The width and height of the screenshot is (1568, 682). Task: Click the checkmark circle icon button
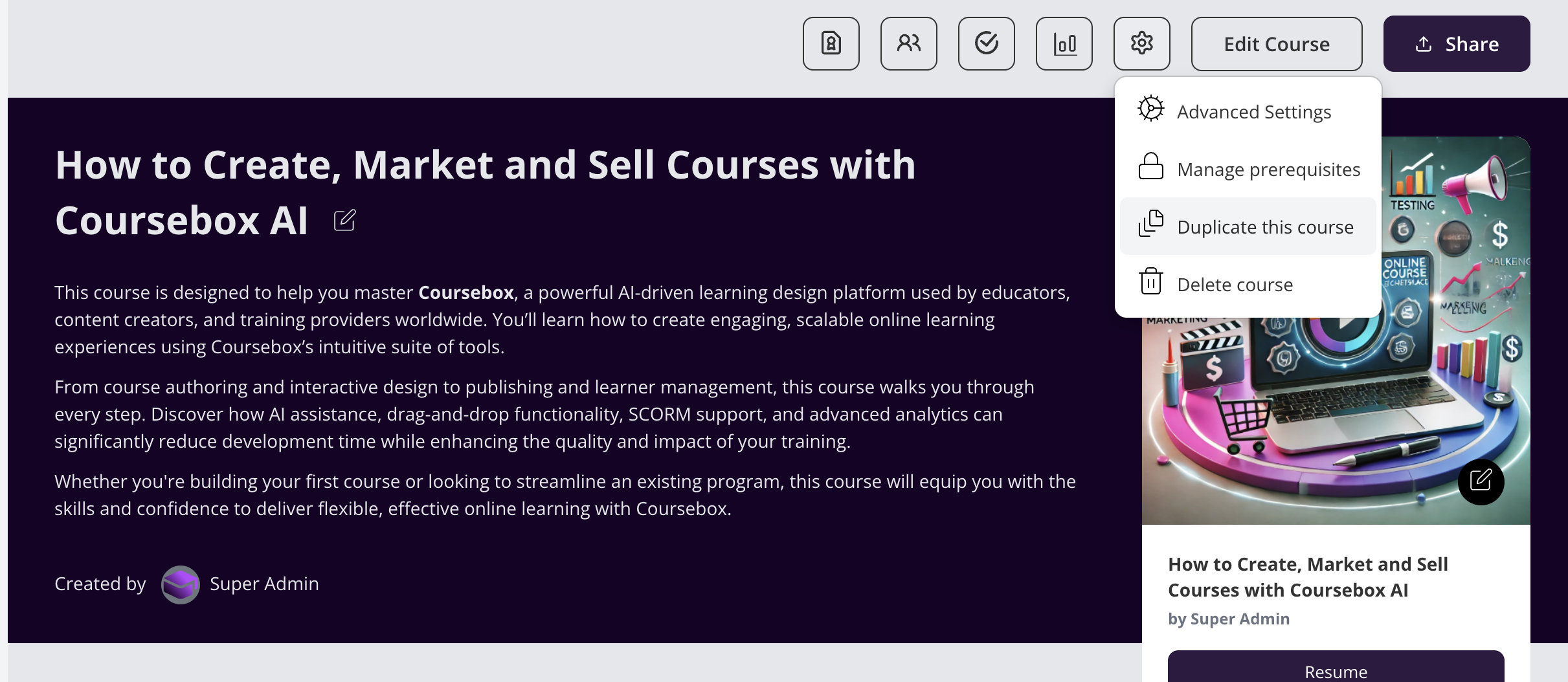(x=987, y=44)
